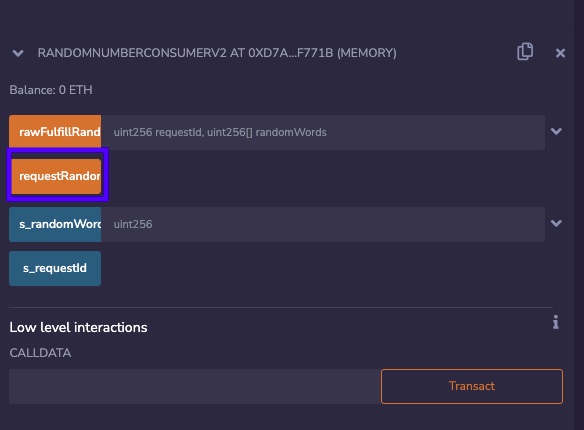Click the rawFulfillRandomWords orange function button
The height and width of the screenshot is (430, 584).
point(55,132)
